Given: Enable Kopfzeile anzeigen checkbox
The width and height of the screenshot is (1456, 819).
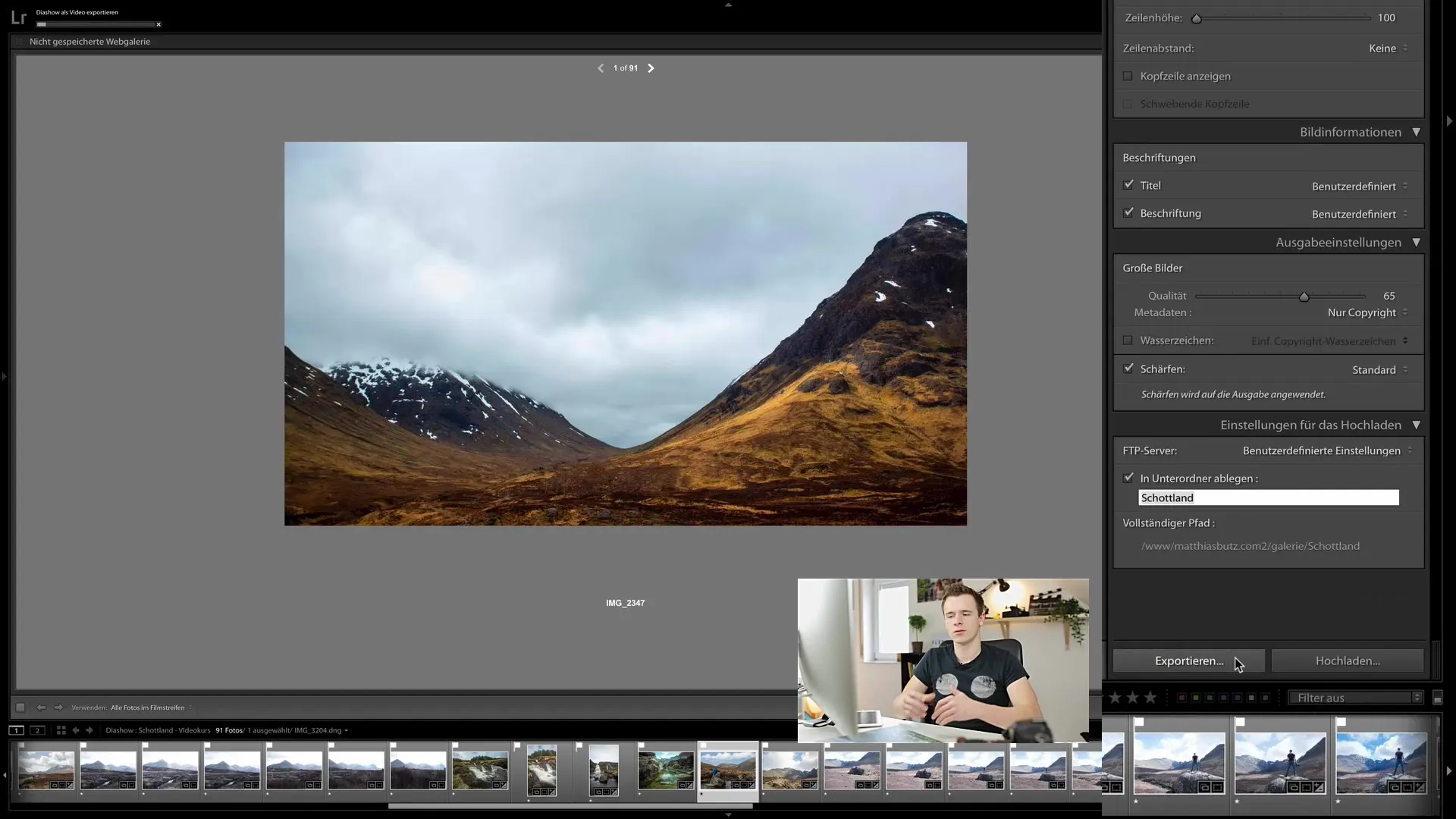Looking at the screenshot, I should click(x=1128, y=76).
